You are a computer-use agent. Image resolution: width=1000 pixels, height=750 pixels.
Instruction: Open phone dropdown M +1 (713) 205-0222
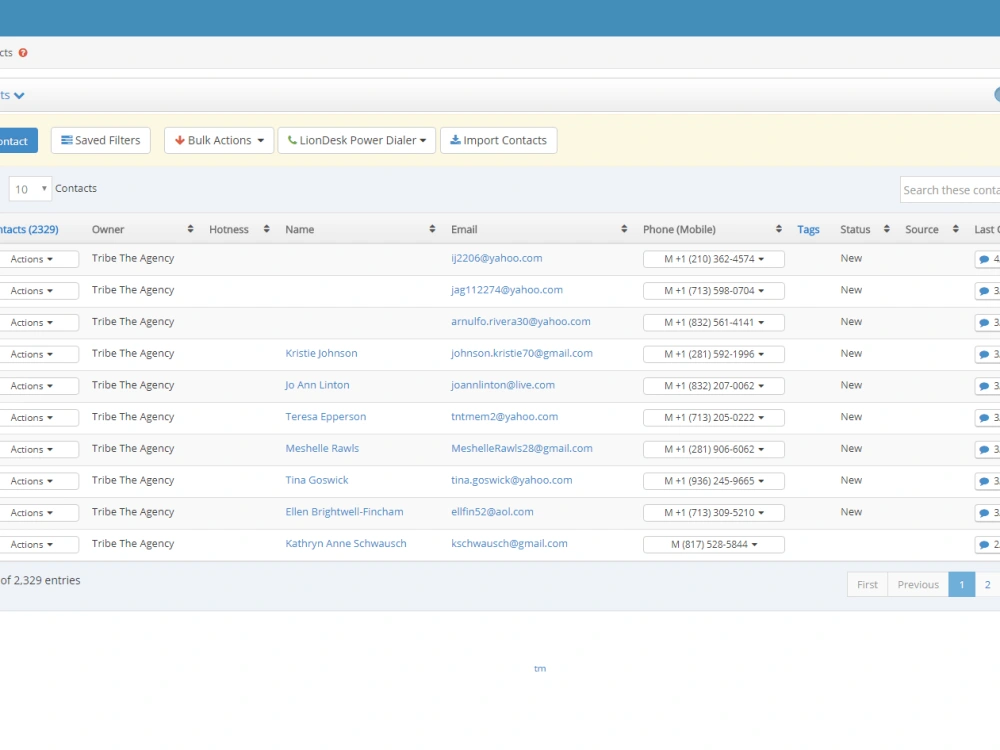coord(714,418)
